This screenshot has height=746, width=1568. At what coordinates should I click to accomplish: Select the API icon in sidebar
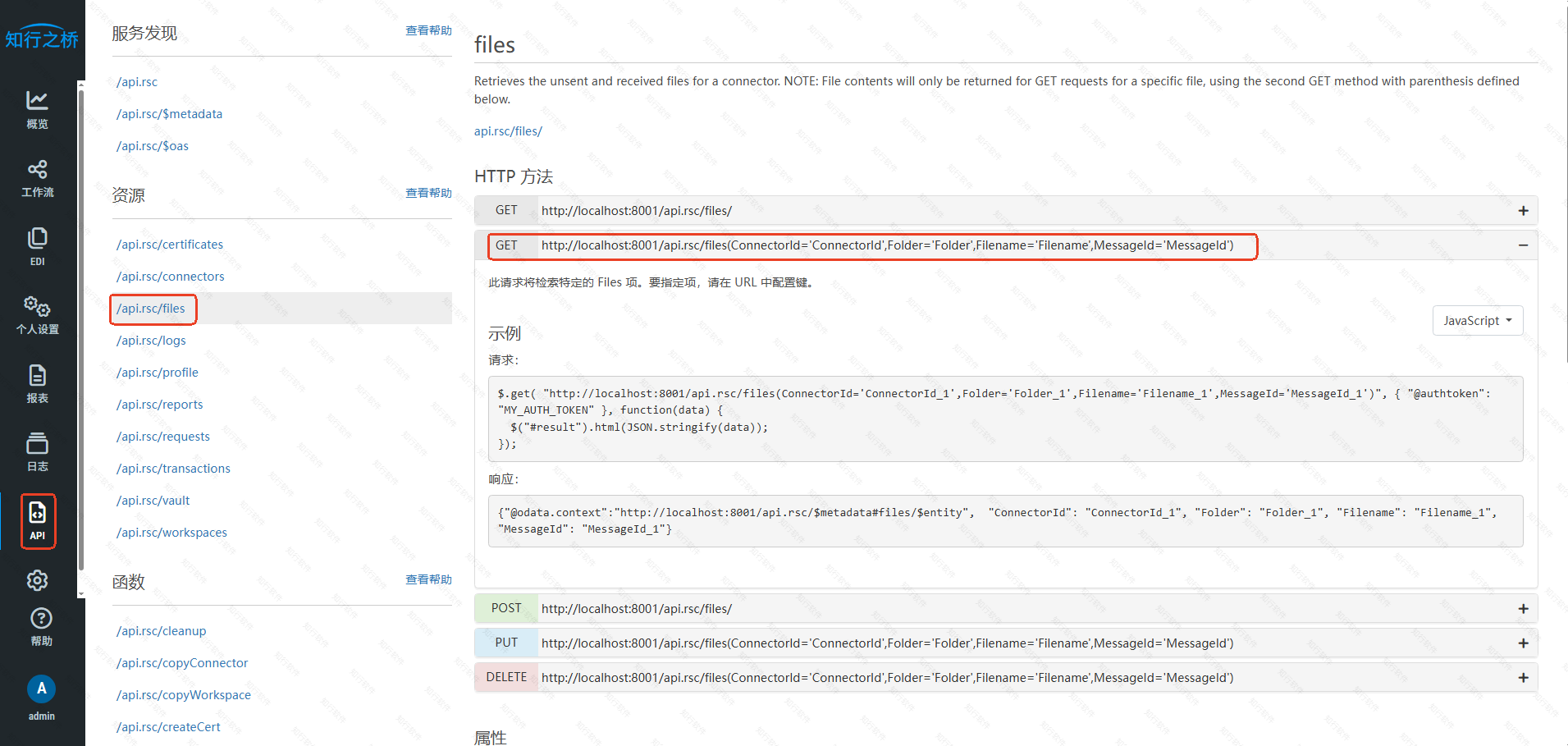pos(38,521)
